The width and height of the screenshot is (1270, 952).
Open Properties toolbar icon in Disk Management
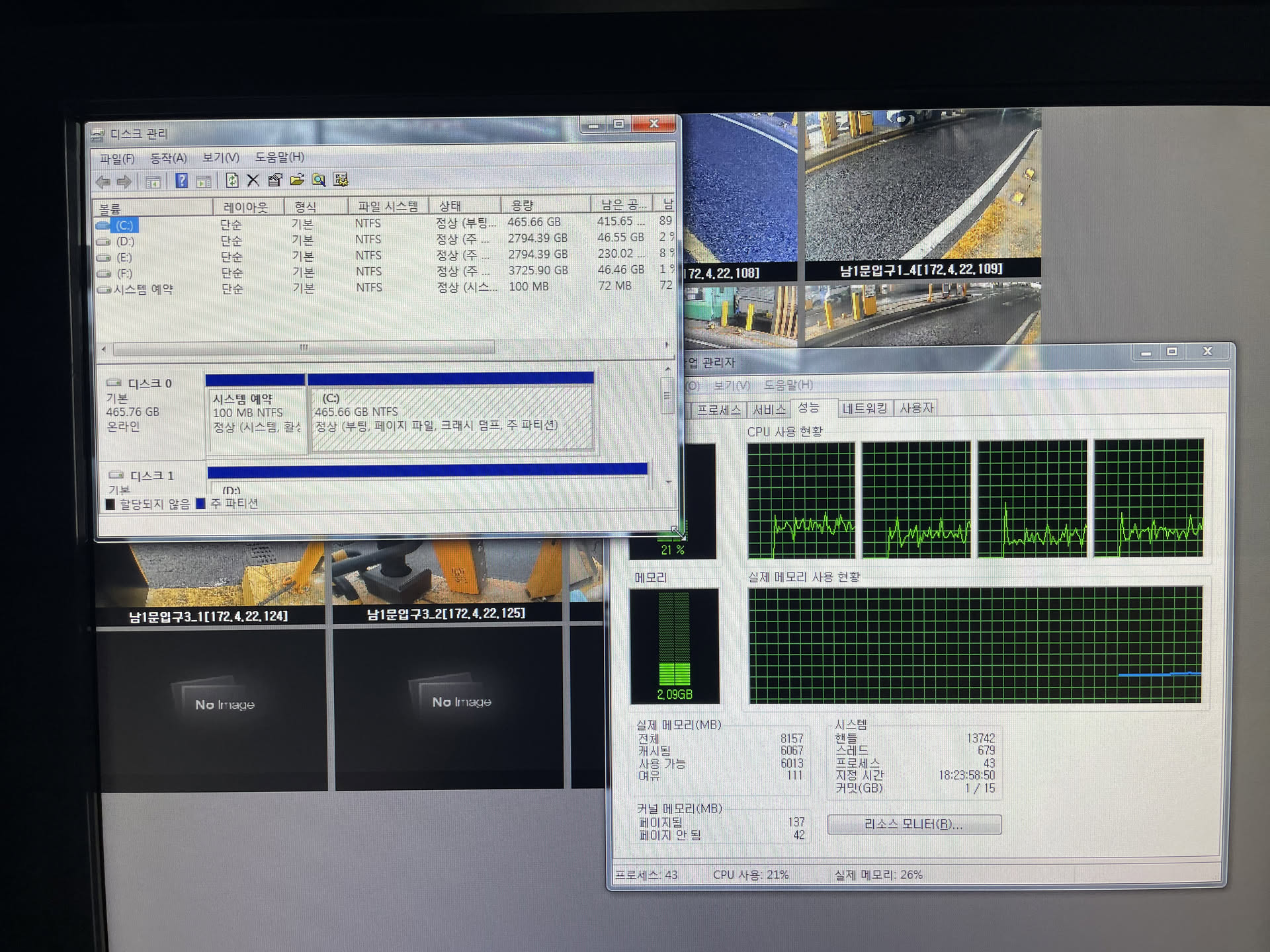(275, 180)
